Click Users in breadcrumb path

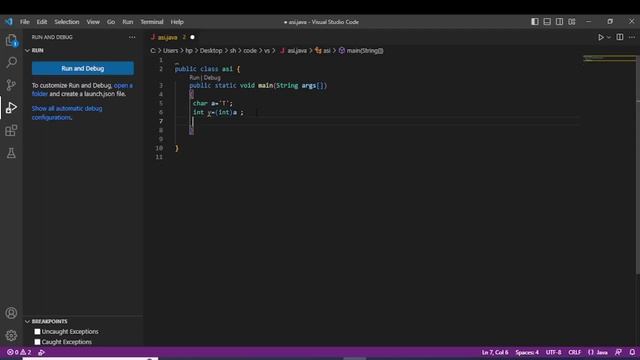coord(171,51)
